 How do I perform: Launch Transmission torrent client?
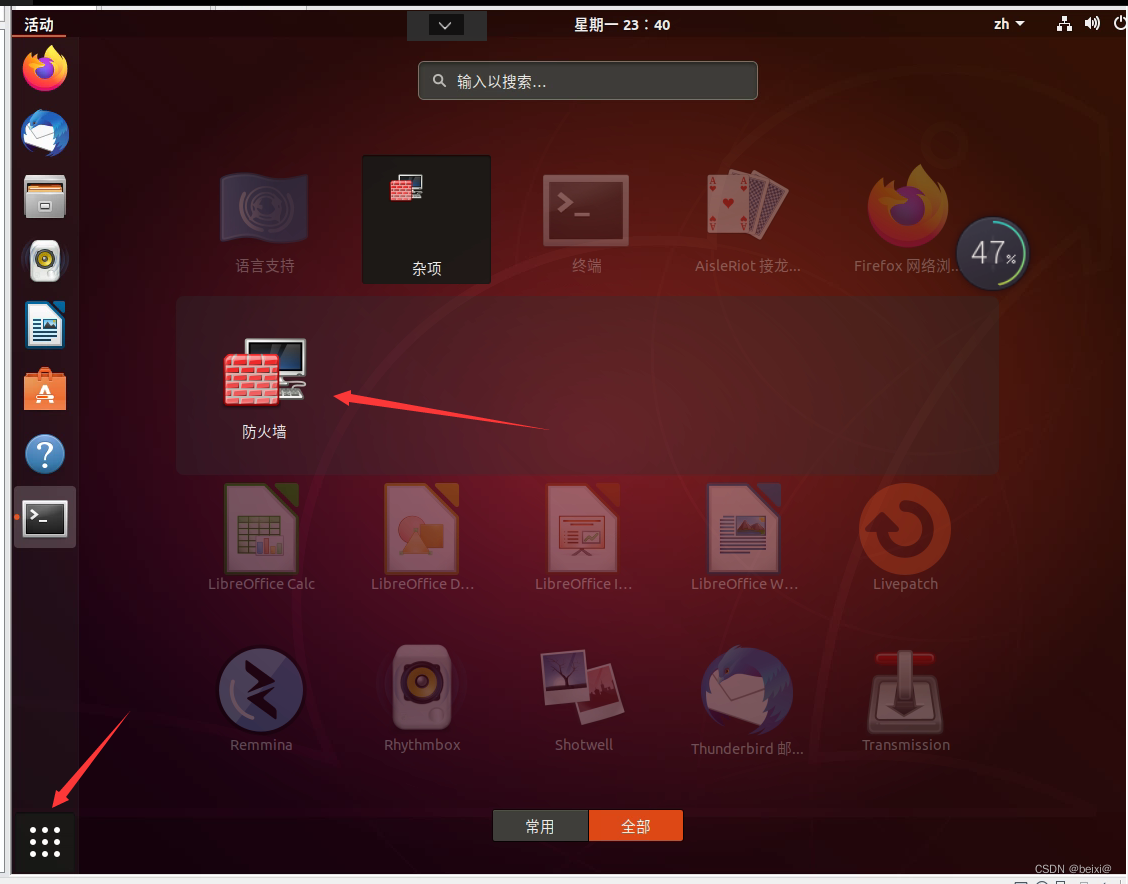[906, 701]
